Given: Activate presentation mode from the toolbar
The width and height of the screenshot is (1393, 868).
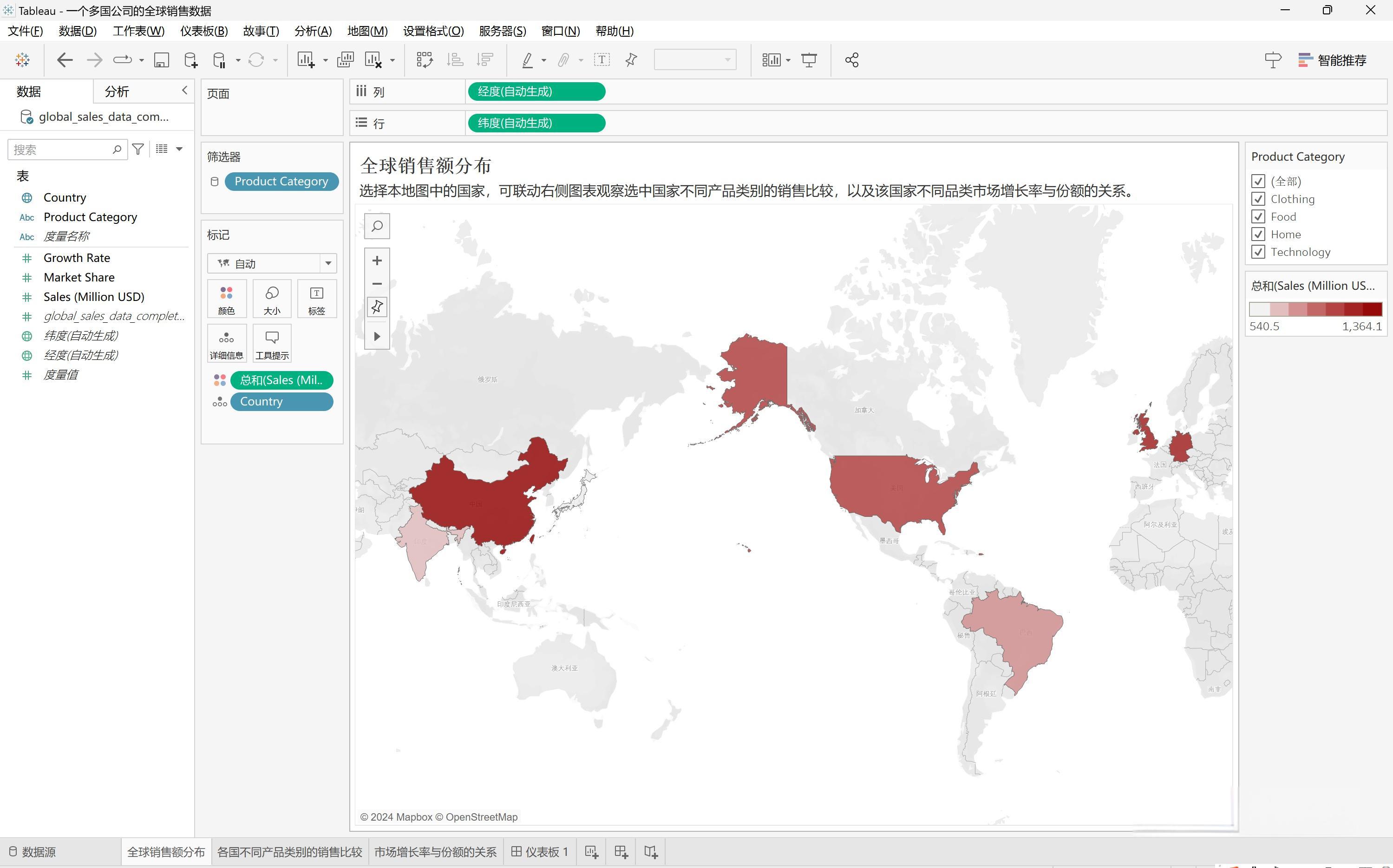Looking at the screenshot, I should coord(809,60).
